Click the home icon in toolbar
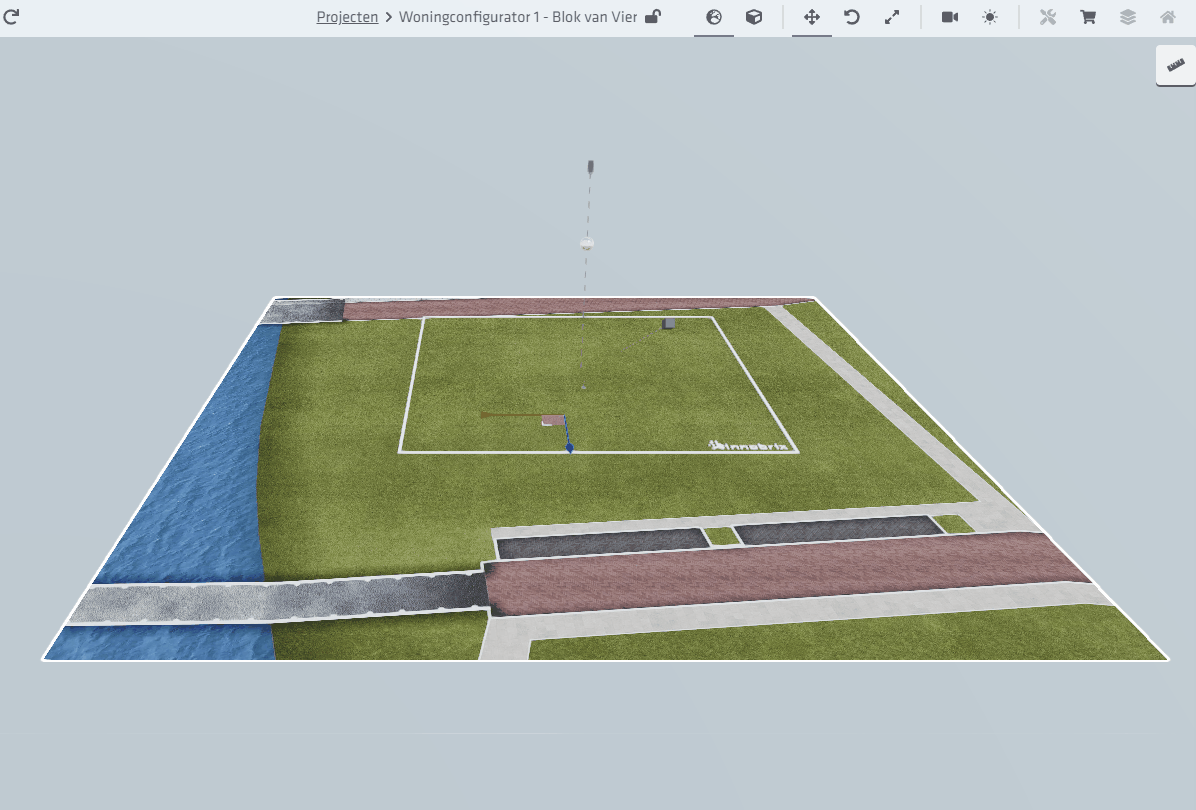 pyautogui.click(x=1168, y=17)
